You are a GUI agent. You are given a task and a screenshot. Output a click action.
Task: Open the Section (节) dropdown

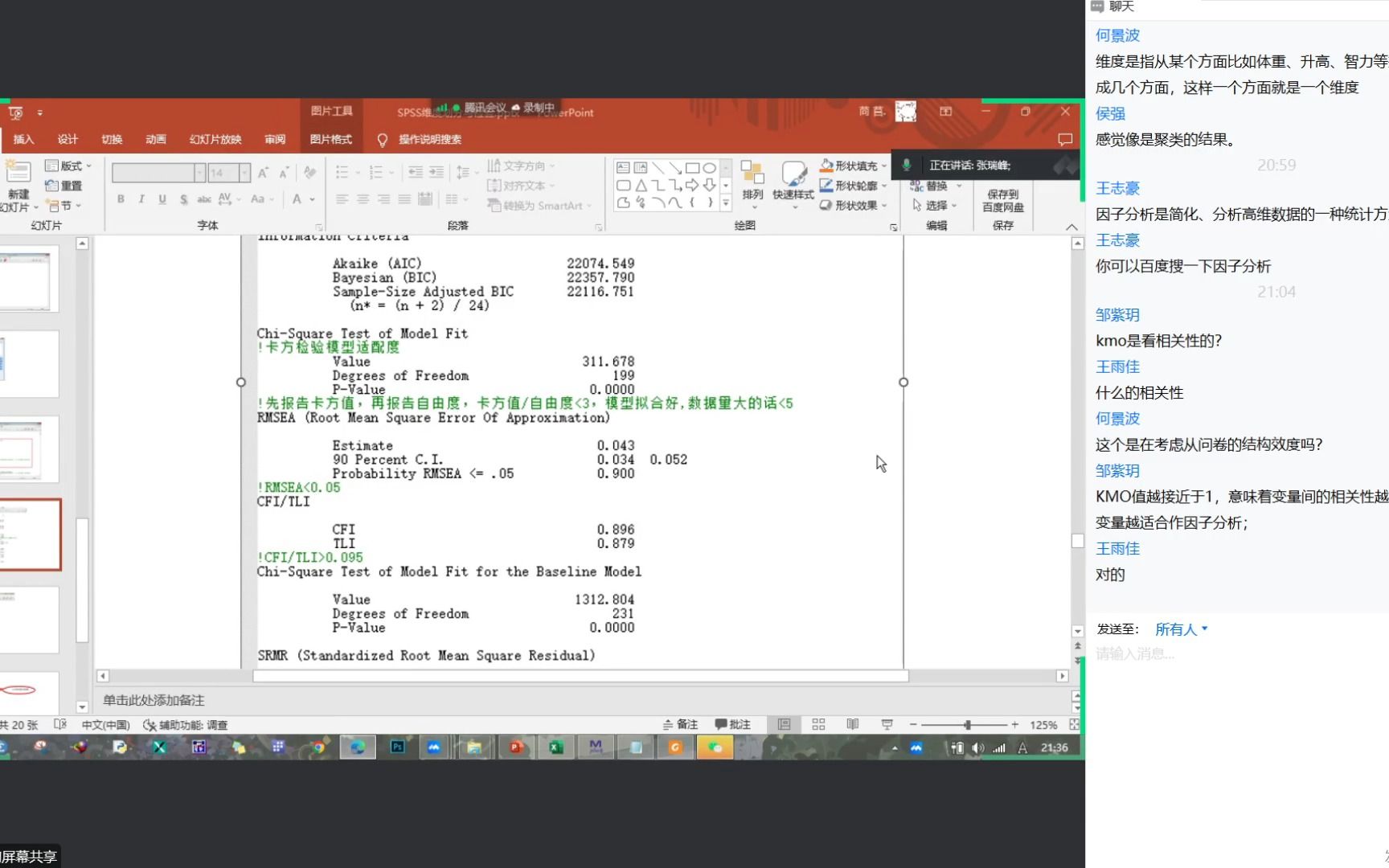point(64,206)
